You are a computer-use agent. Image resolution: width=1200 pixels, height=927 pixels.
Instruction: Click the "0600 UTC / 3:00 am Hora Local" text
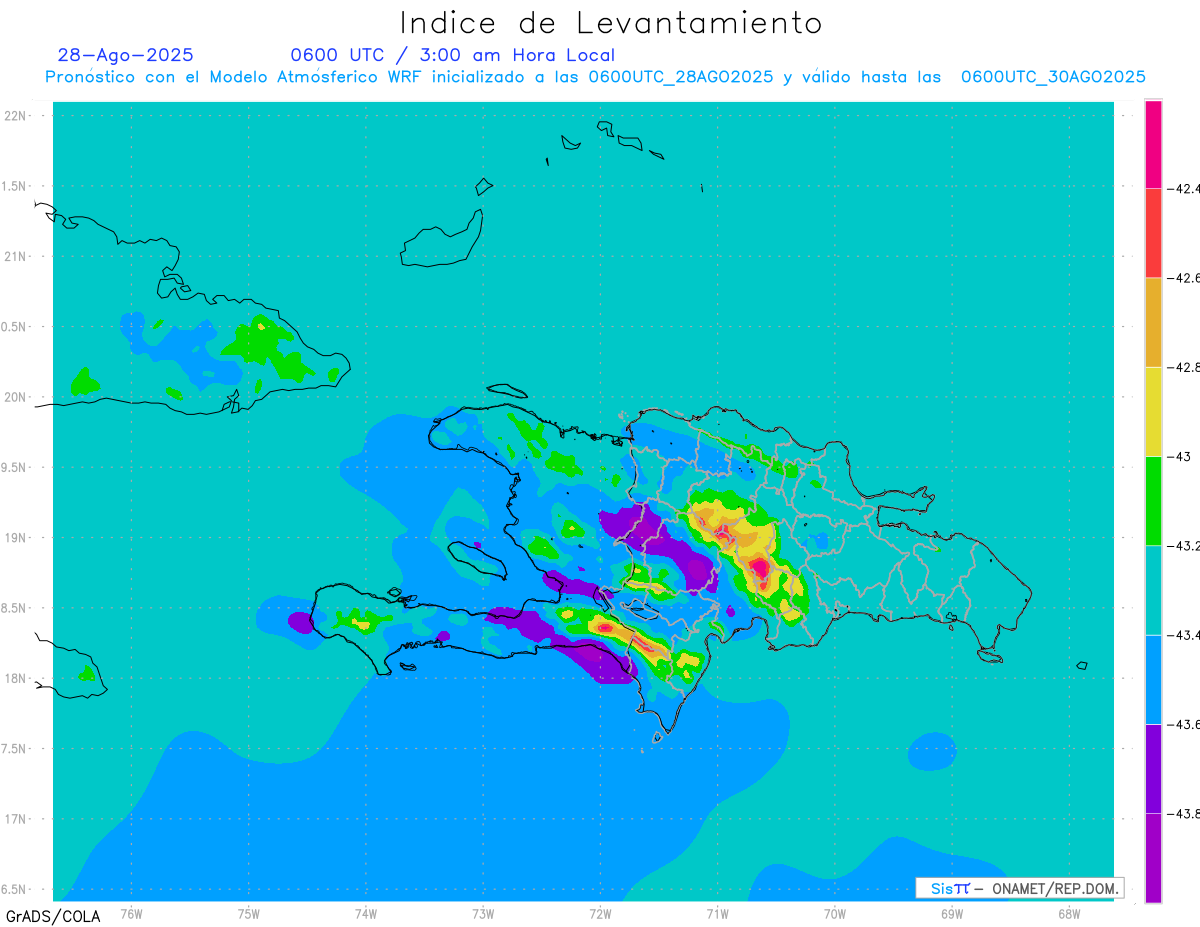452,55
